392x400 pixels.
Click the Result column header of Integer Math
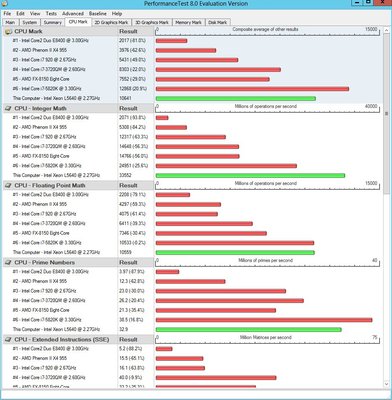[128, 108]
